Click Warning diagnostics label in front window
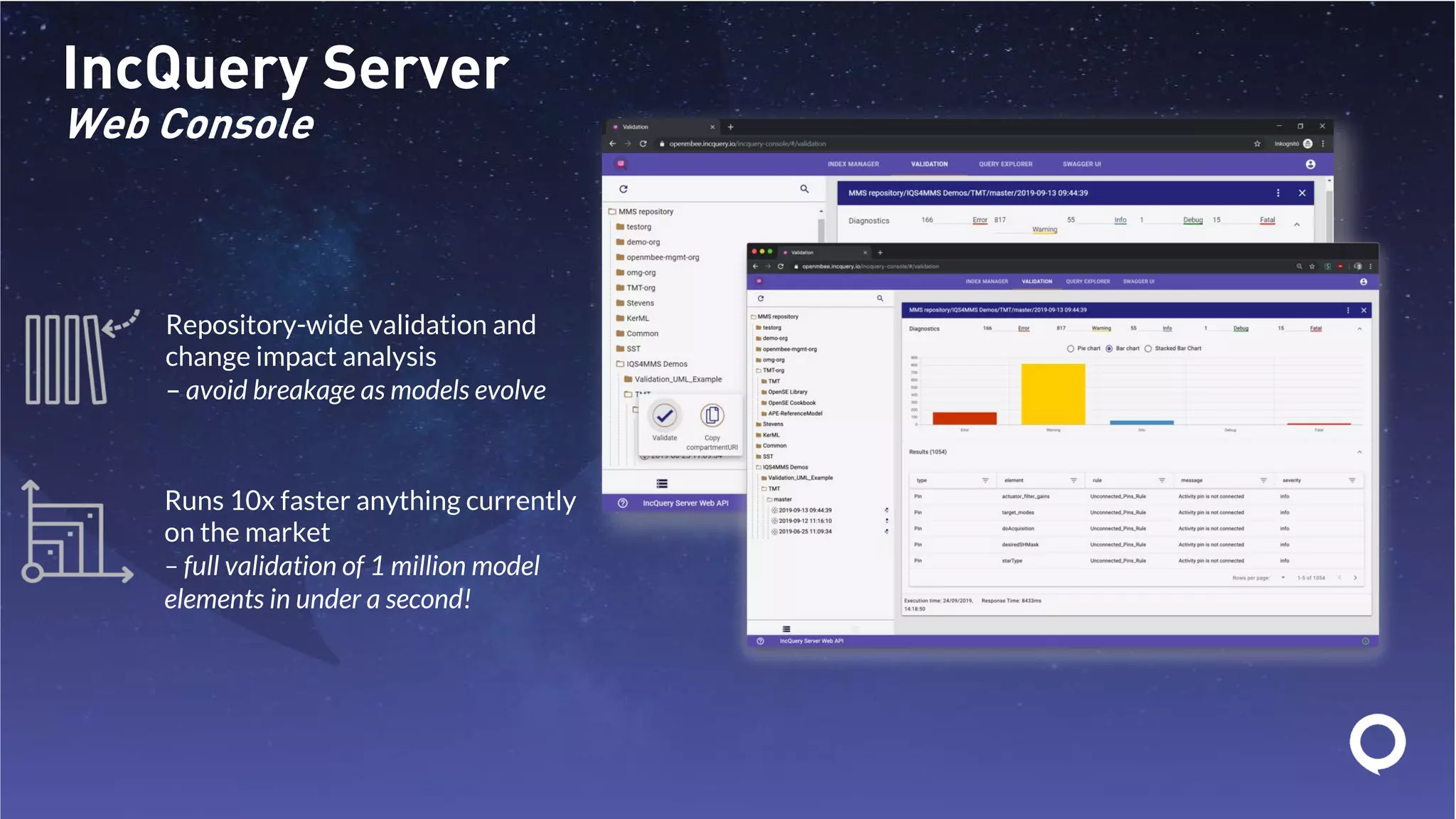1456x819 pixels. coord(1101,328)
